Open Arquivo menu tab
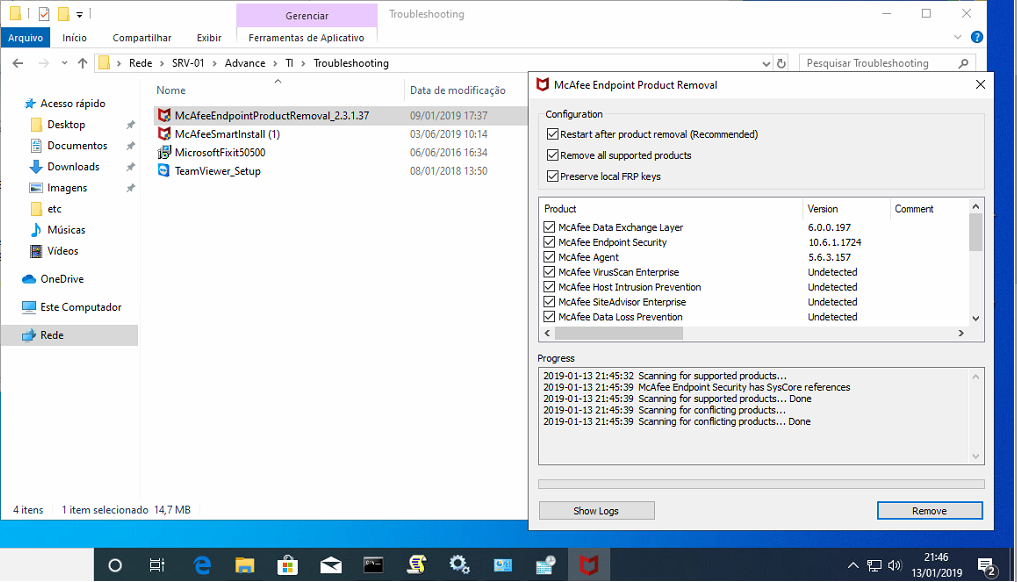The height and width of the screenshot is (582, 1017). [x=25, y=38]
